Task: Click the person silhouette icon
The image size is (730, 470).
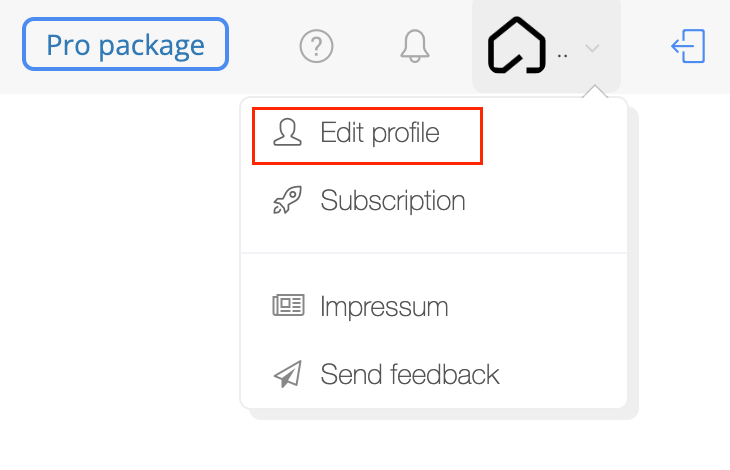Action: [287, 133]
